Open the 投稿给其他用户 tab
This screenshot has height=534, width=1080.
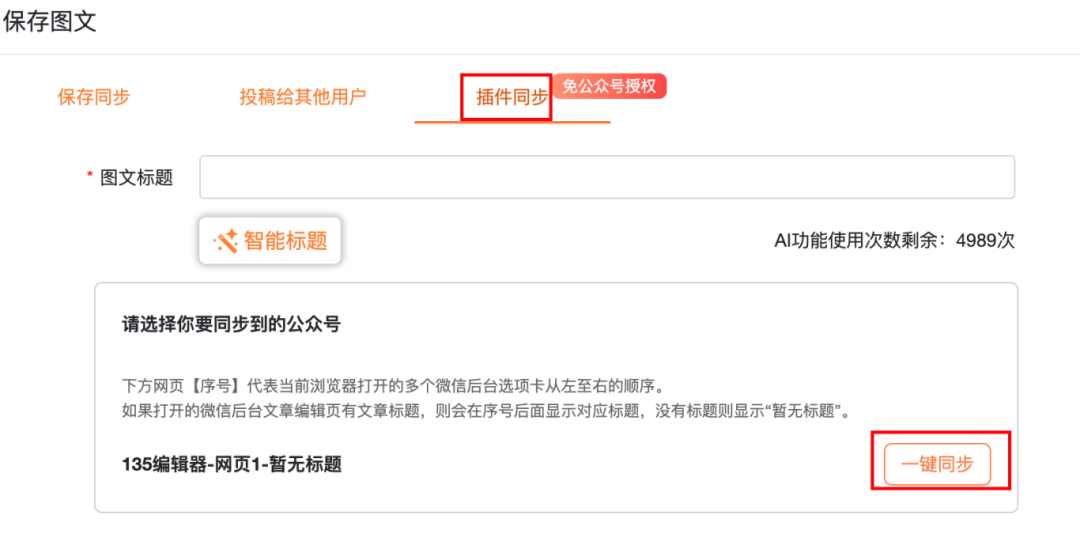tap(302, 97)
